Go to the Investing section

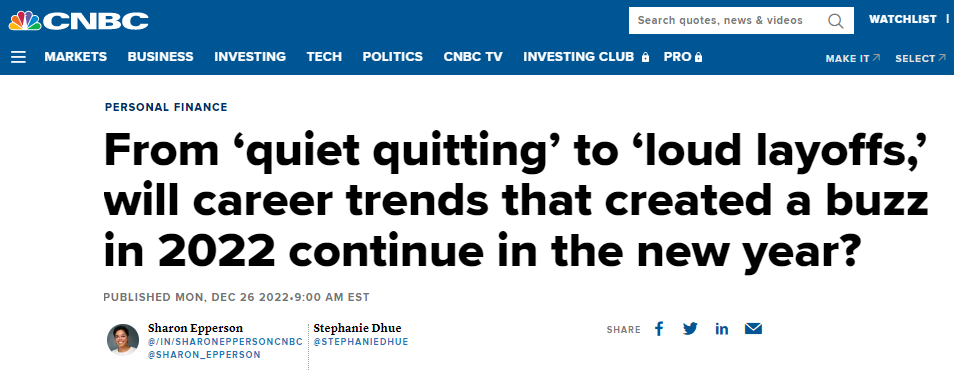[x=250, y=57]
